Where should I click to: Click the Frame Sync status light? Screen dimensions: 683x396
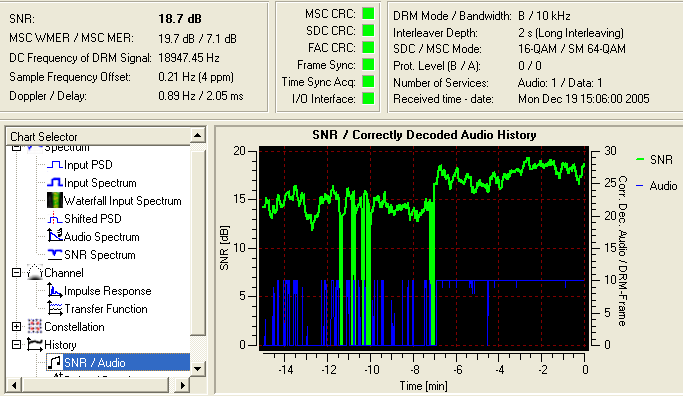click(x=369, y=64)
